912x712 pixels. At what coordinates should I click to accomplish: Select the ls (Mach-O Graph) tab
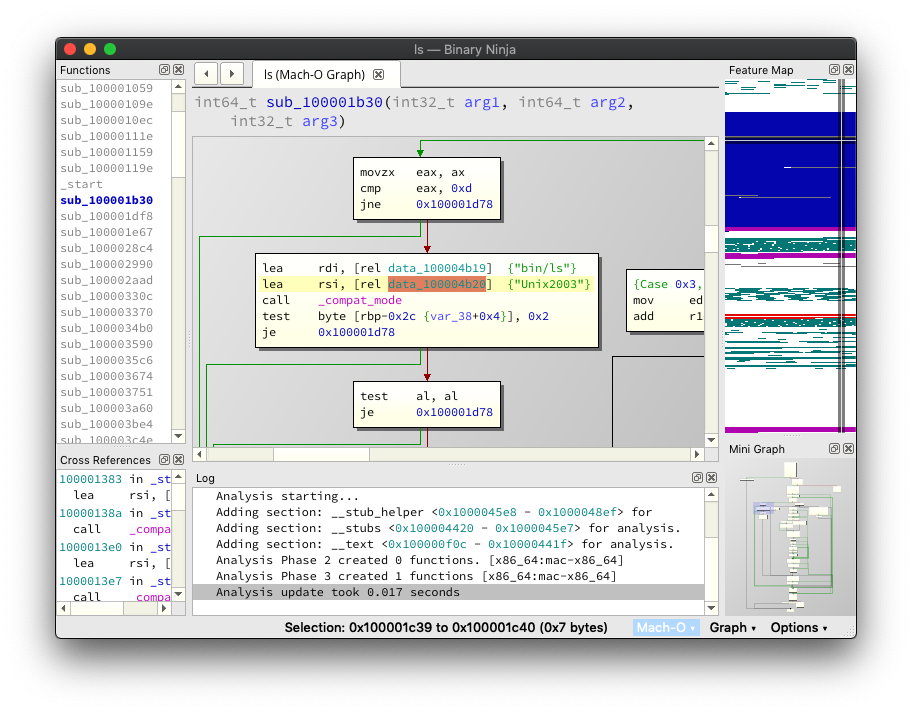click(314, 75)
